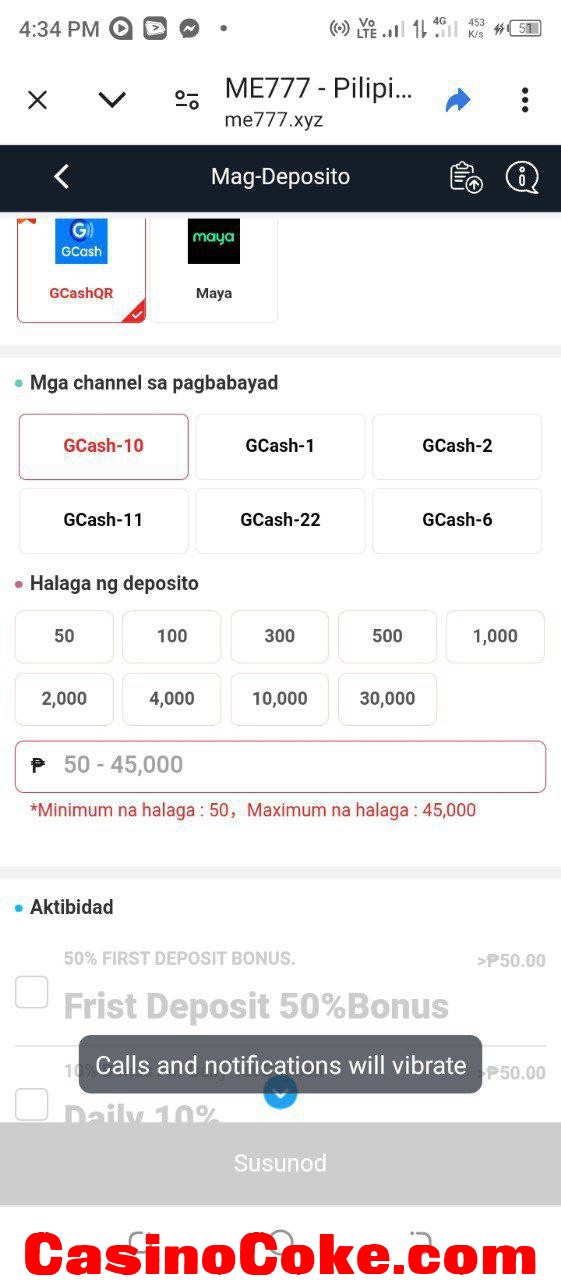Image resolution: width=561 pixels, height=1280 pixels.
Task: Pick the 10,000 deposit amount
Action: click(x=280, y=699)
